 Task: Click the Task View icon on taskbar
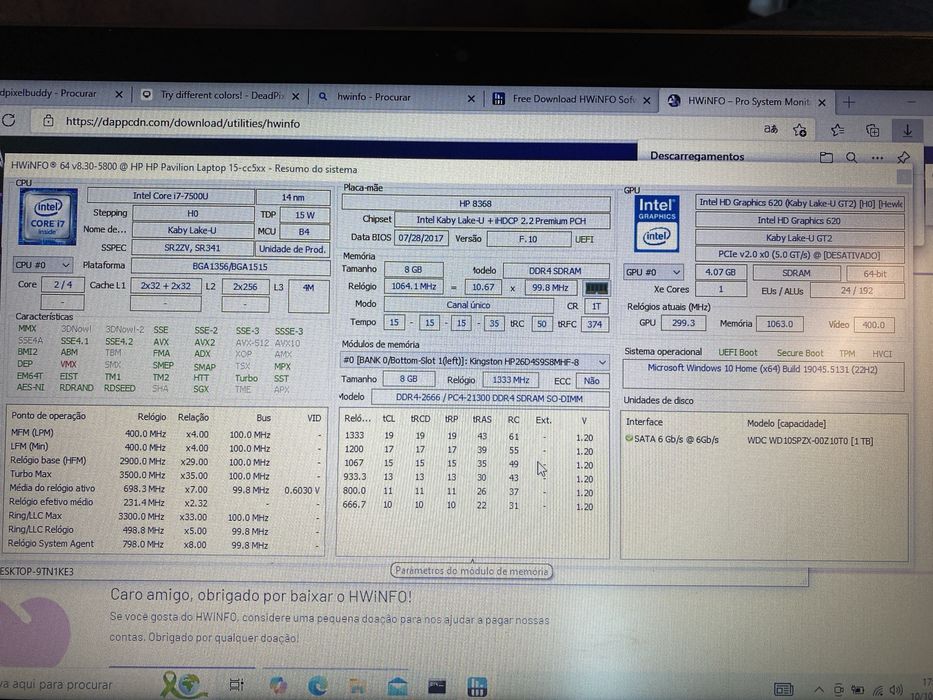tap(236, 685)
